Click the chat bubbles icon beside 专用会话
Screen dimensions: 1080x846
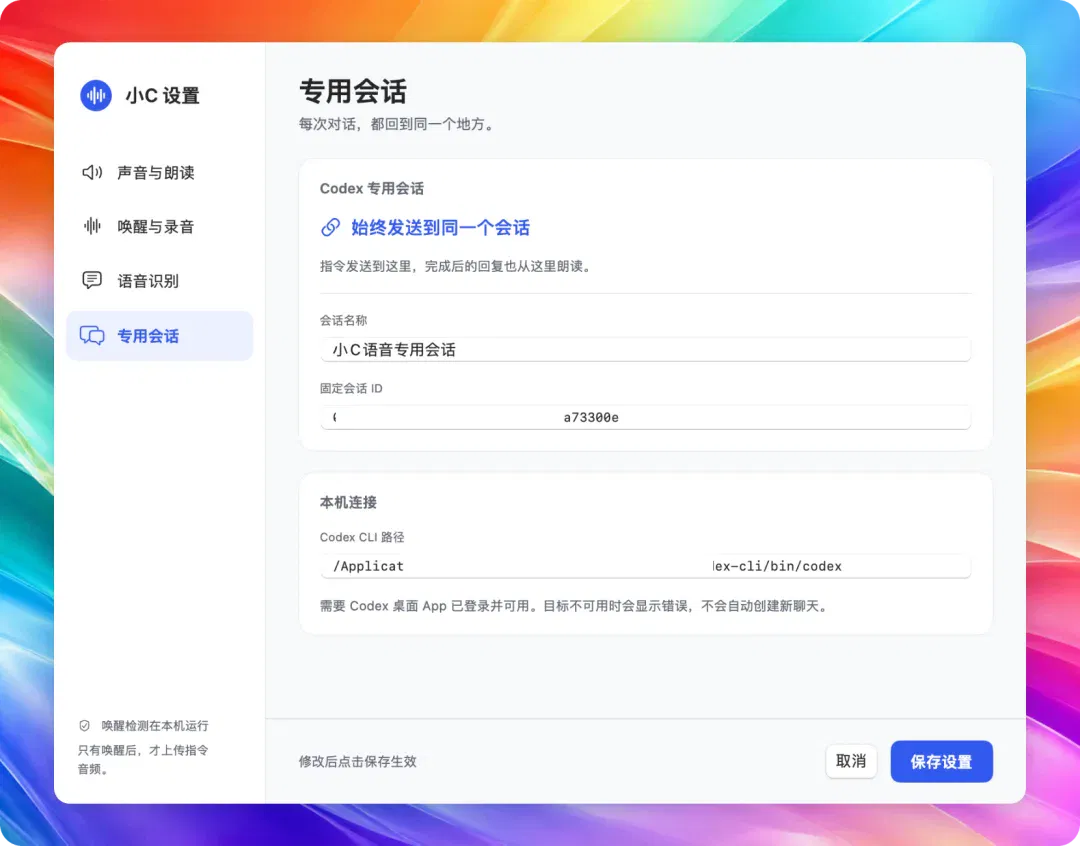(92, 336)
